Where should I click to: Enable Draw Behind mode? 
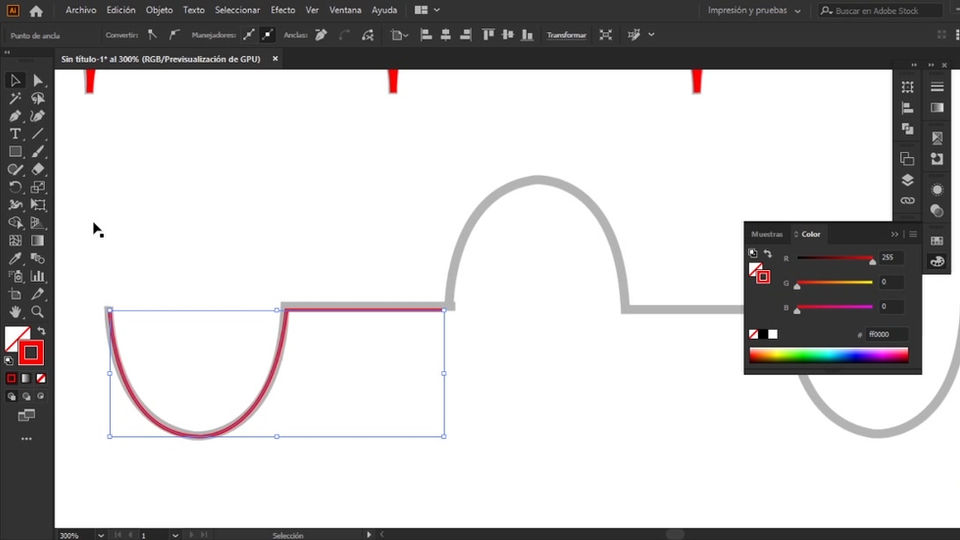pos(26,396)
